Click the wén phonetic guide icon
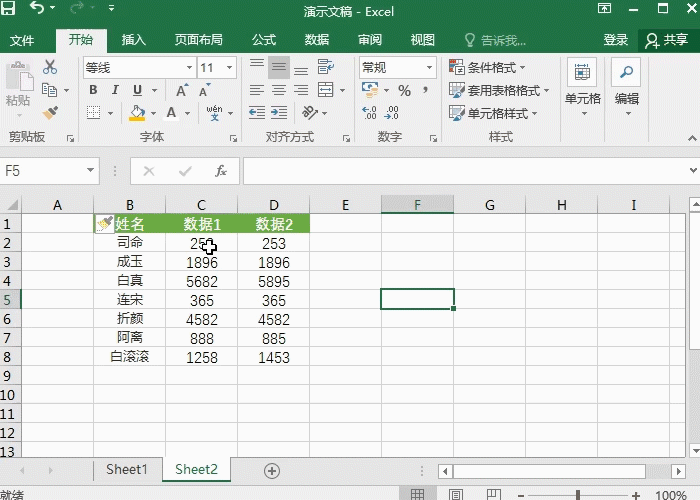700x500 pixels. 215,113
